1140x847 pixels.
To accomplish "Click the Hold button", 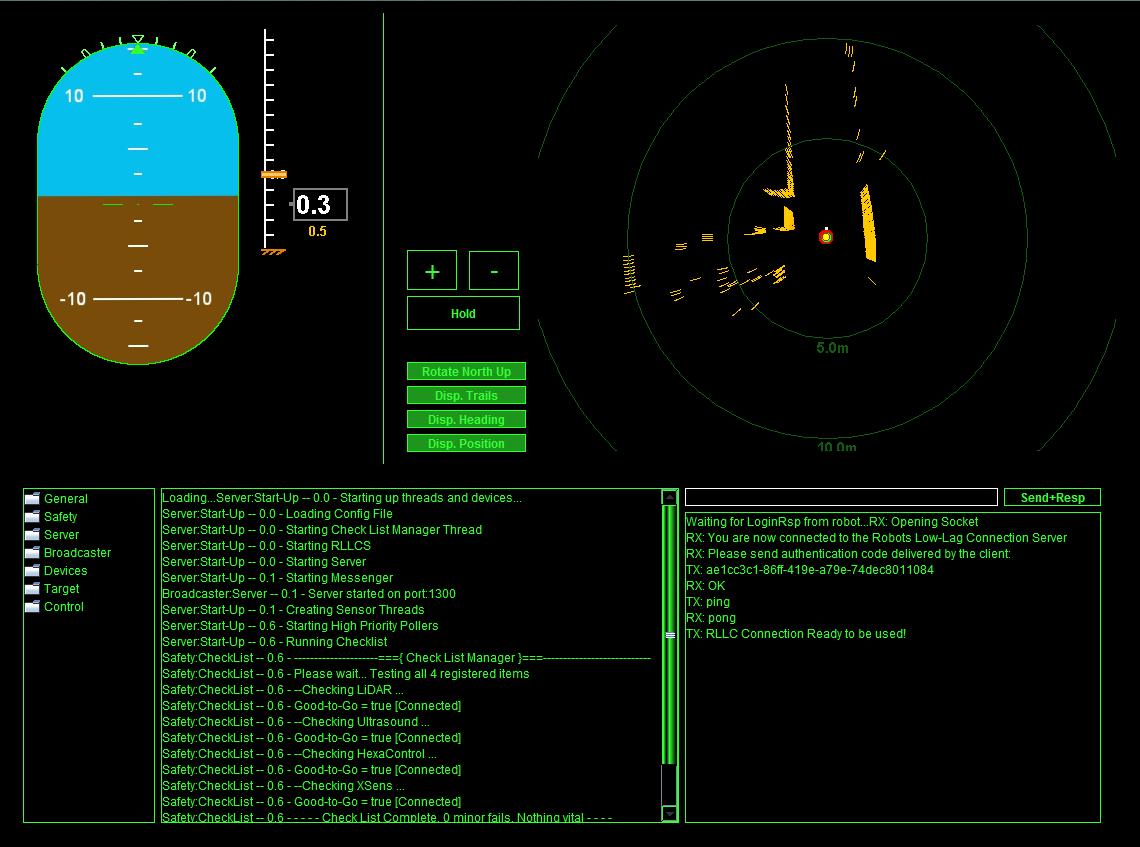I will [x=463, y=313].
